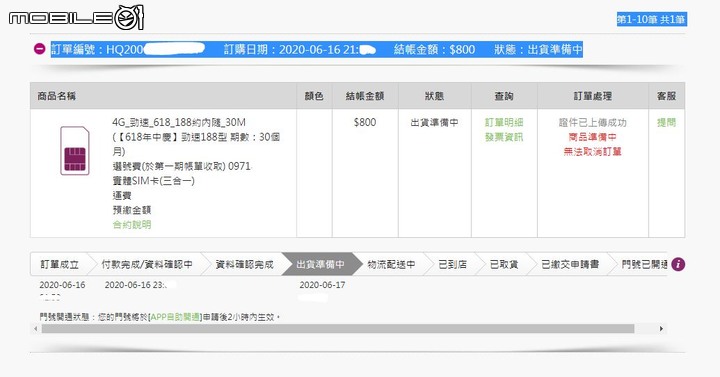The image size is (720, 377).
Task: Click the red 無法取消訂單 text
Action: click(592, 152)
